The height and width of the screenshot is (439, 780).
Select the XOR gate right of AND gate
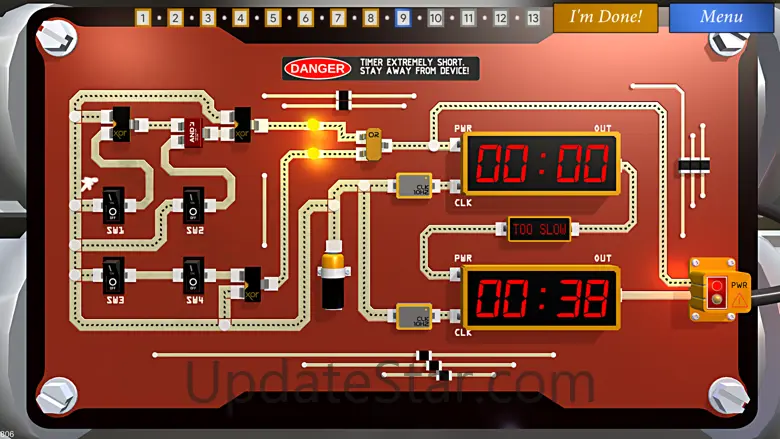pos(241,124)
